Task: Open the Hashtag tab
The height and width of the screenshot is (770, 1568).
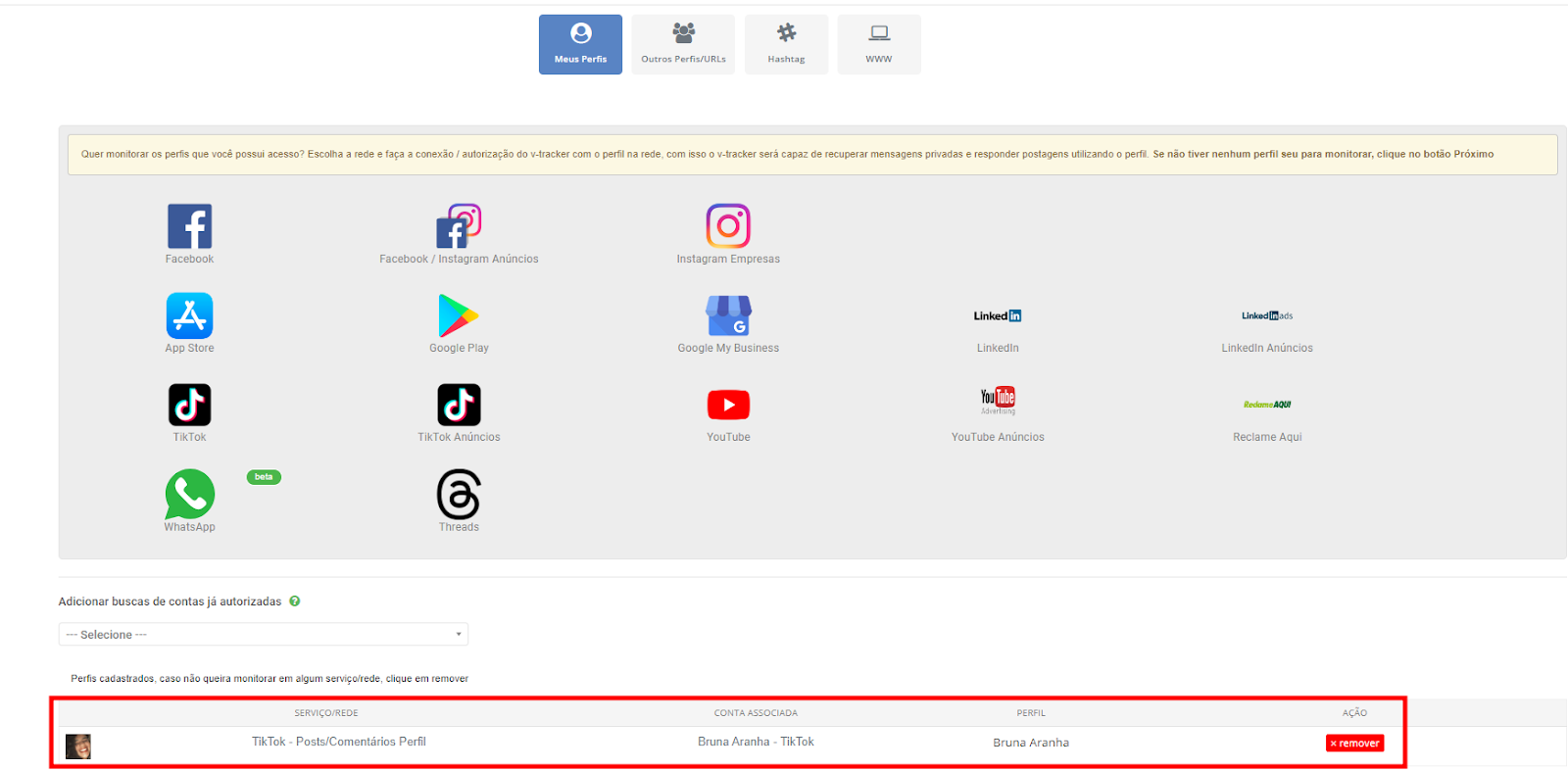Action: point(786,44)
